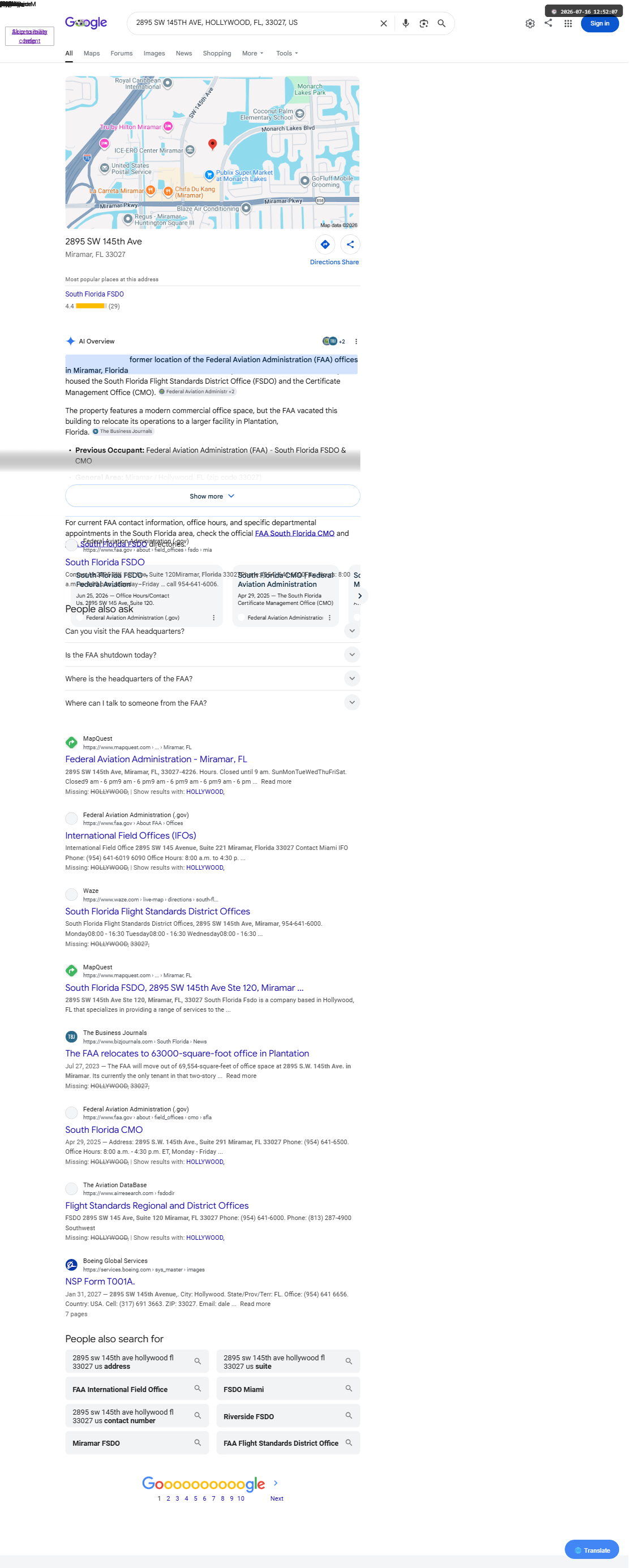Expand 'Can you visit the FAA headquarters?'

click(212, 631)
